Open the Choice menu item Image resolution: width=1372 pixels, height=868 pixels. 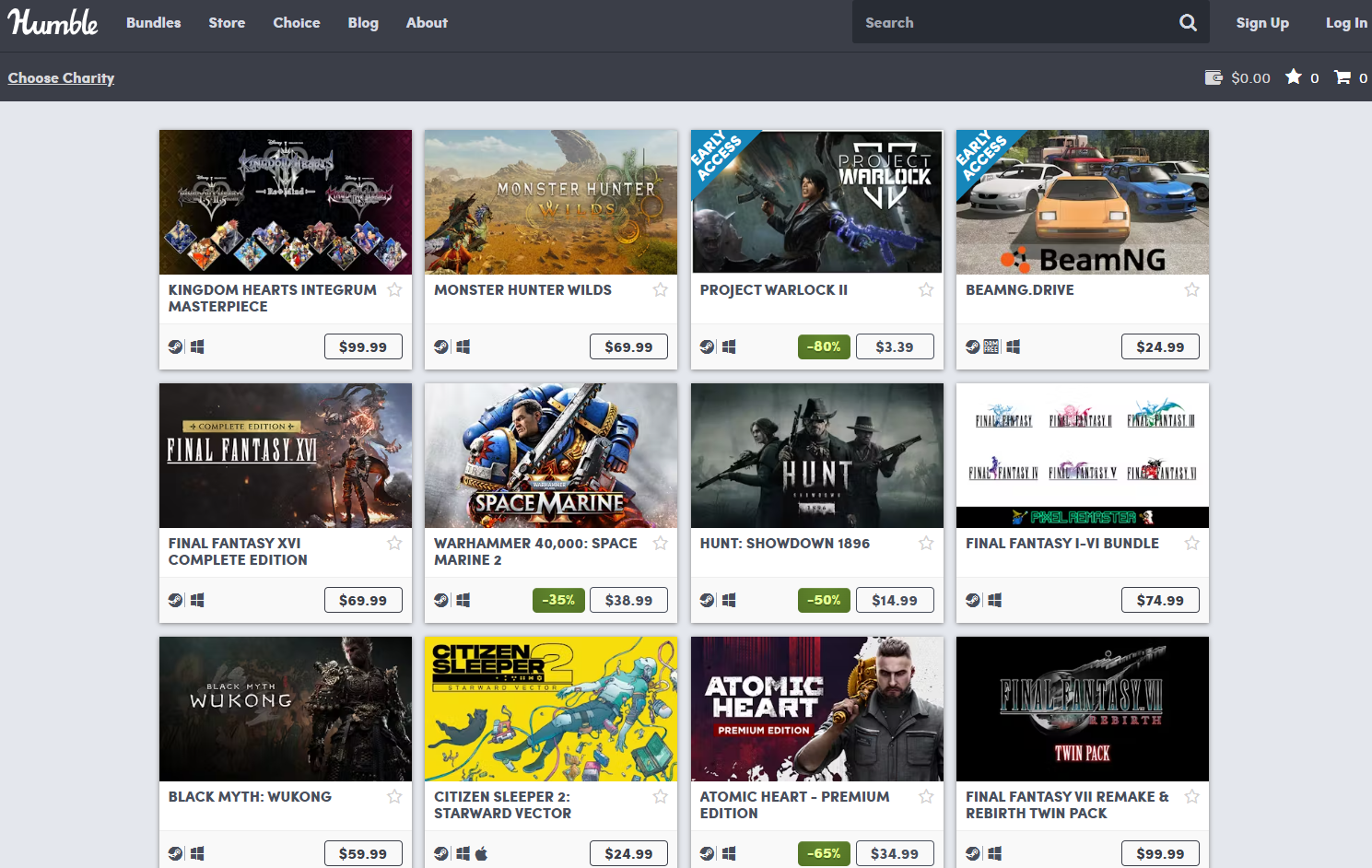296,23
